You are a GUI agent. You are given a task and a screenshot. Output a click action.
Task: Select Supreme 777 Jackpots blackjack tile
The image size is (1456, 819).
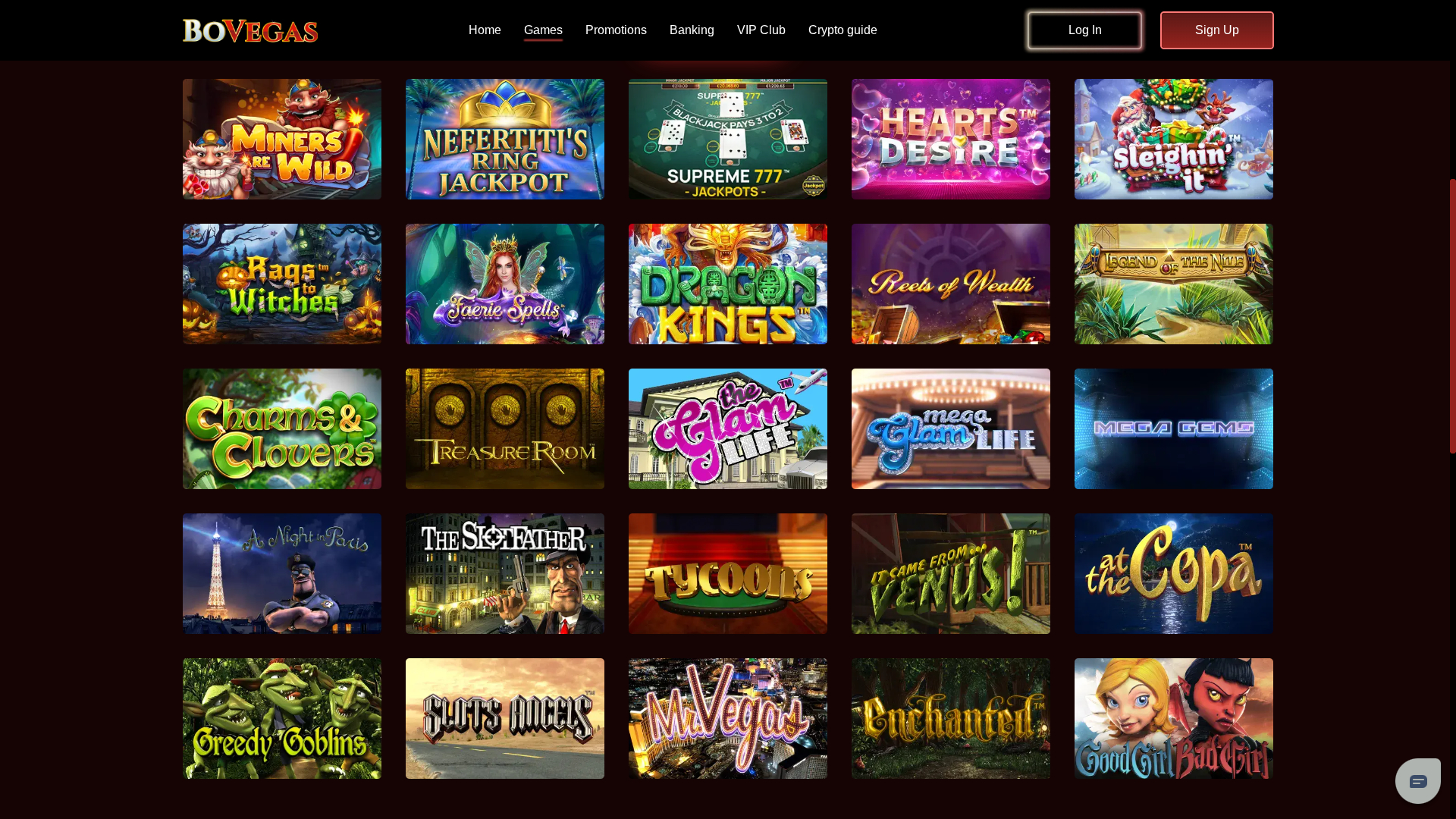coord(728,139)
